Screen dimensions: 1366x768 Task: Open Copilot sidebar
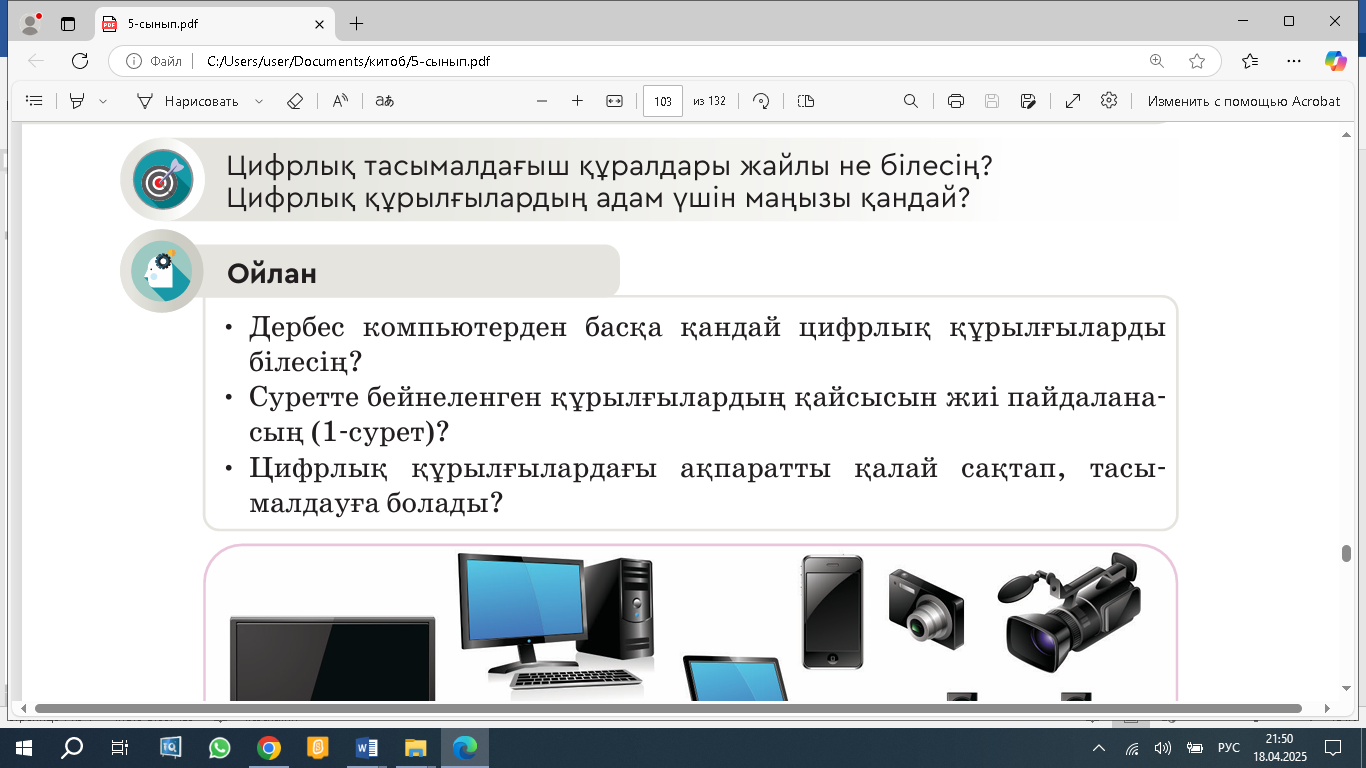(1336, 61)
